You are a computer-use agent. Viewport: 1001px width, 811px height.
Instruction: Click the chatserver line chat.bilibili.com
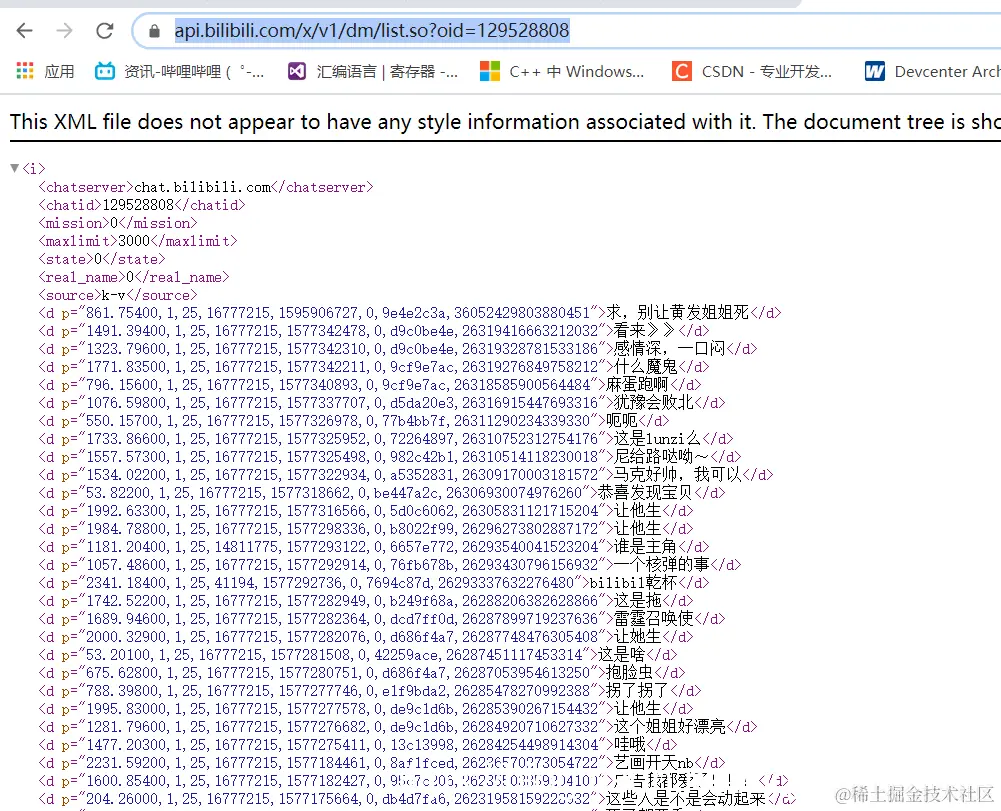pos(206,187)
